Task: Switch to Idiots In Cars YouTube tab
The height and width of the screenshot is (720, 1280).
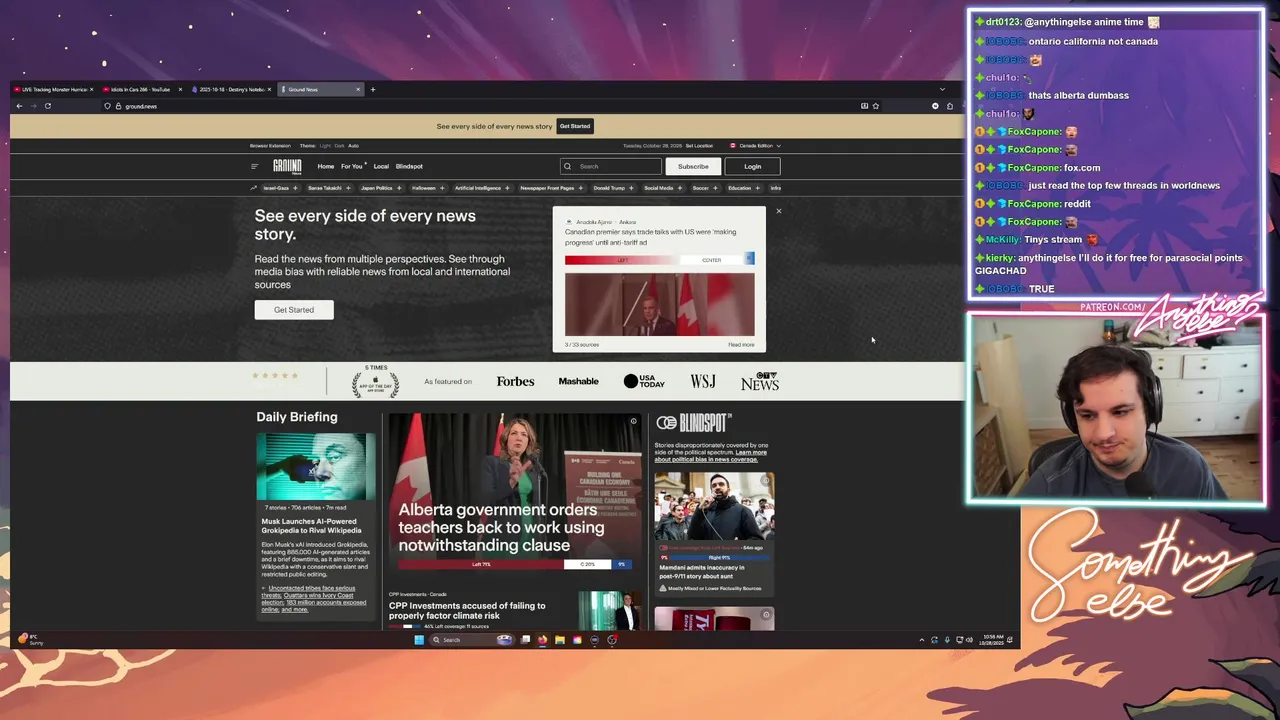Action: coord(140,89)
